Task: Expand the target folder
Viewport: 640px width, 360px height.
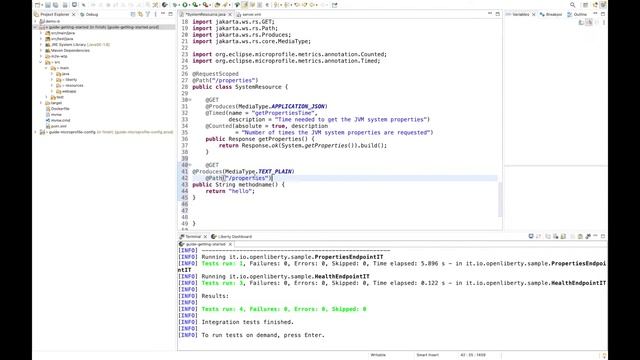Action: pyautogui.click(x=41, y=103)
